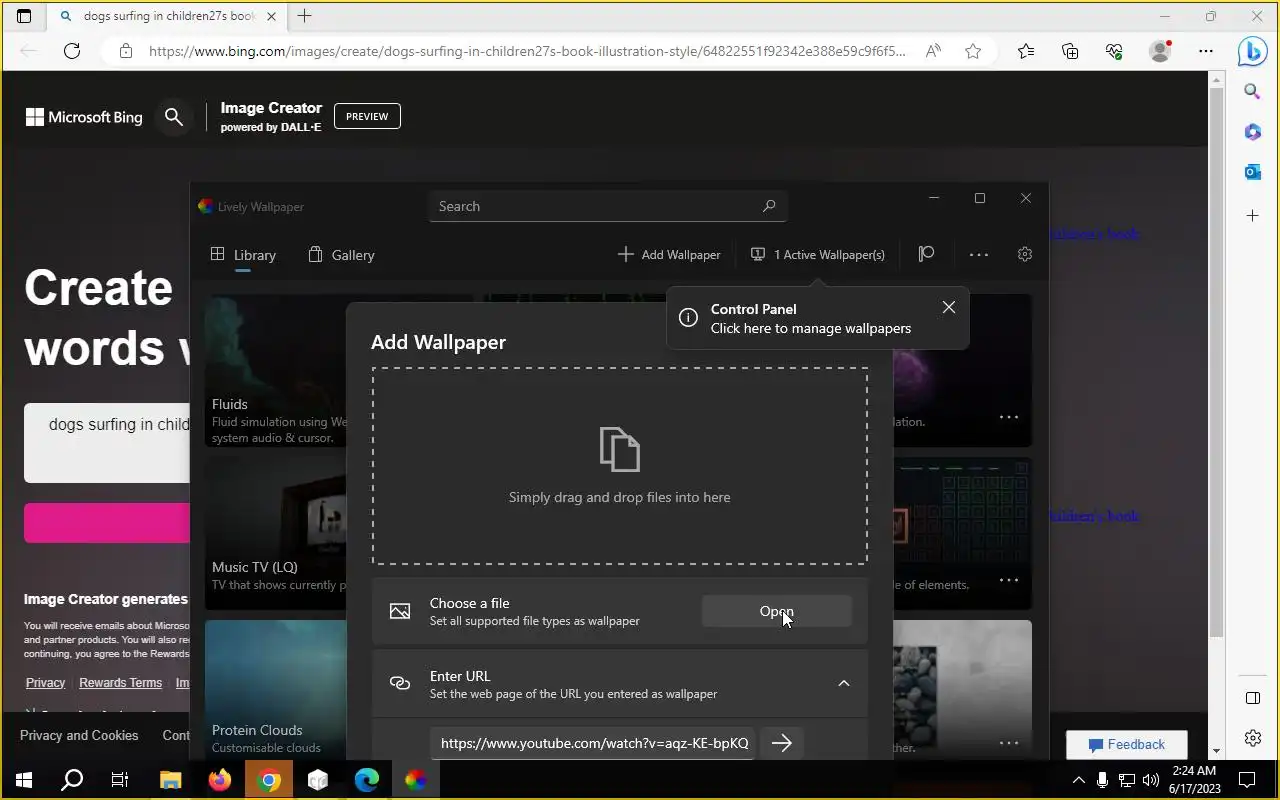Open options dots on bottom-right wallpaper card
Viewport: 1280px width, 800px height.
coord(1009,743)
